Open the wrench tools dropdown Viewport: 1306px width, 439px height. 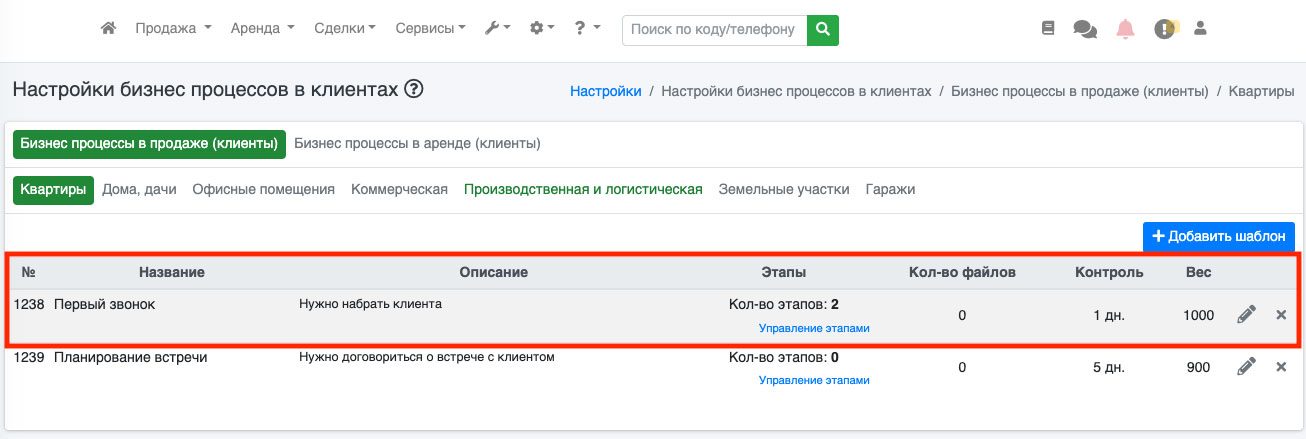point(497,29)
